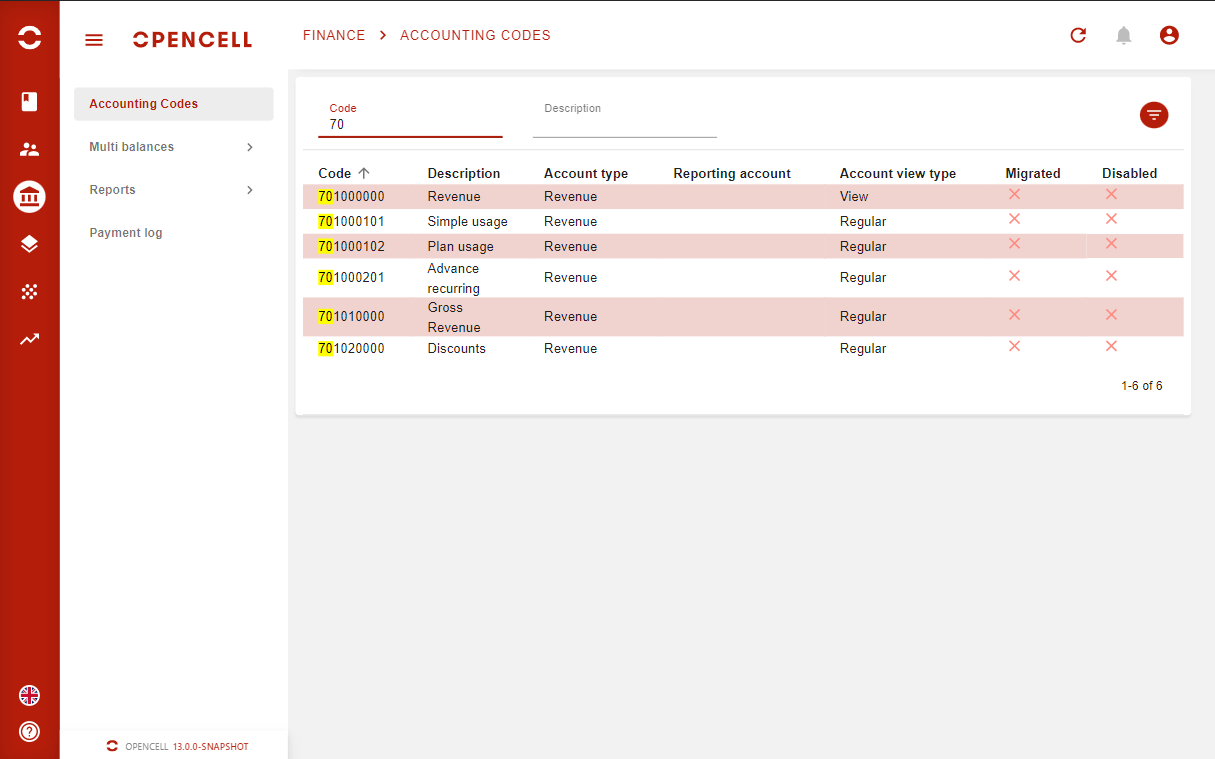This screenshot has width=1215, height=759.
Task: Open accounting code 701000101 row
Action: coord(352,222)
